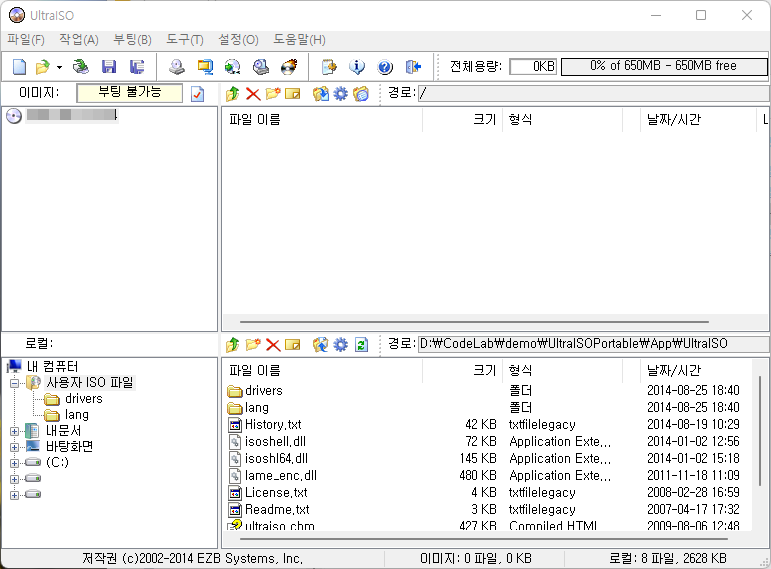The image size is (771, 569).
Task: Click the local pane Refresh icon
Action: tap(361, 345)
